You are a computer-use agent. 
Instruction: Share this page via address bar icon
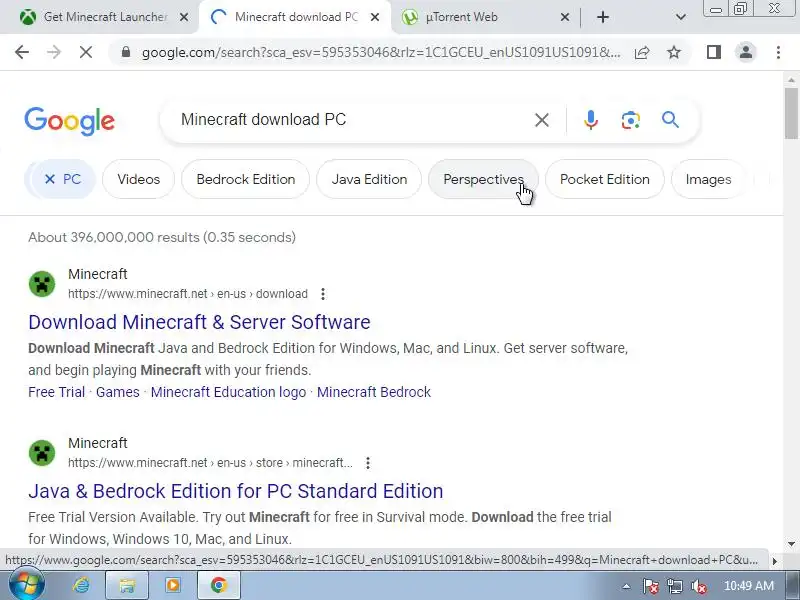tap(642, 52)
